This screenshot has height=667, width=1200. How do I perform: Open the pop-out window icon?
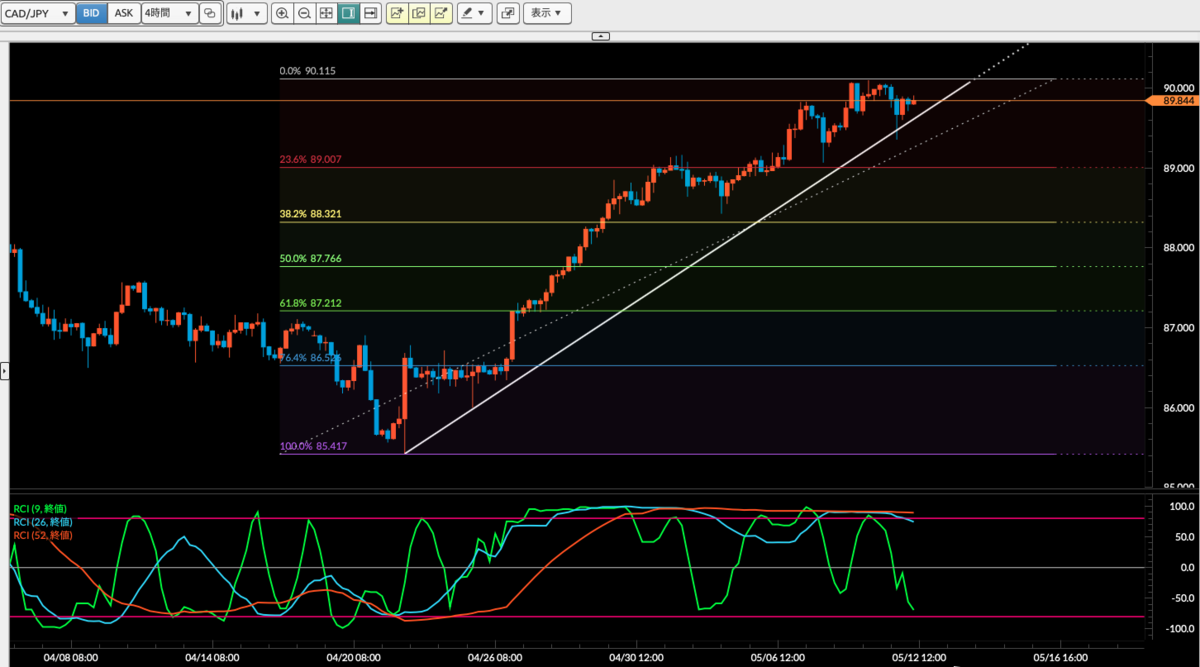[x=508, y=14]
